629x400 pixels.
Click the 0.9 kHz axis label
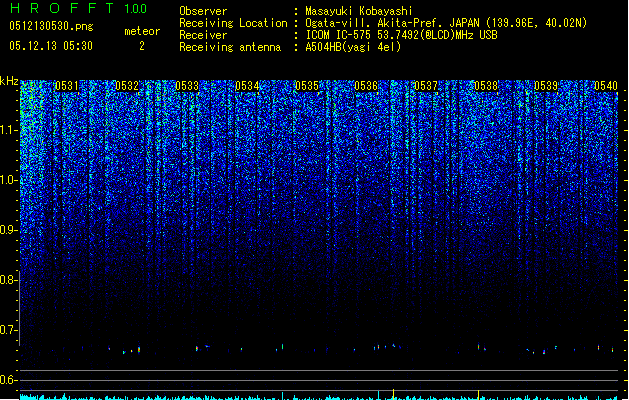point(9,230)
